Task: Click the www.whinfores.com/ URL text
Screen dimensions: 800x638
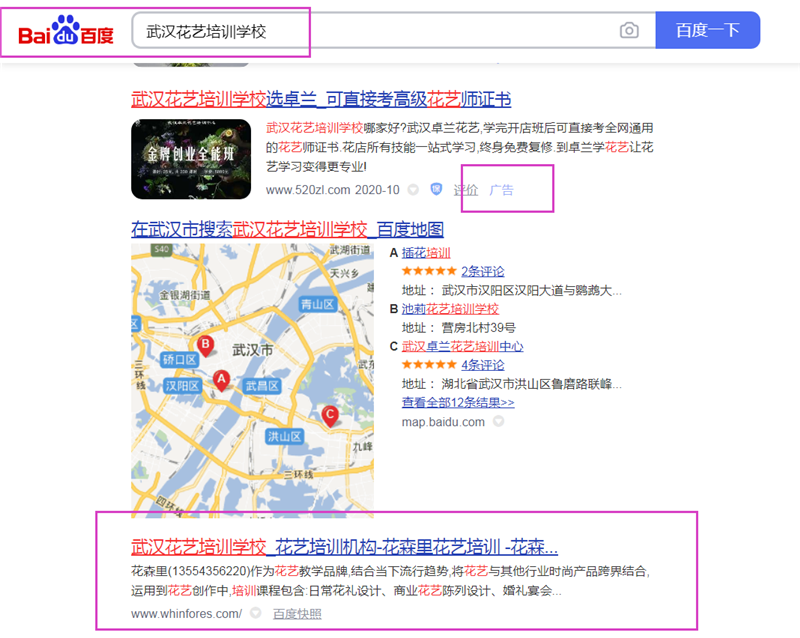Action: (187, 614)
